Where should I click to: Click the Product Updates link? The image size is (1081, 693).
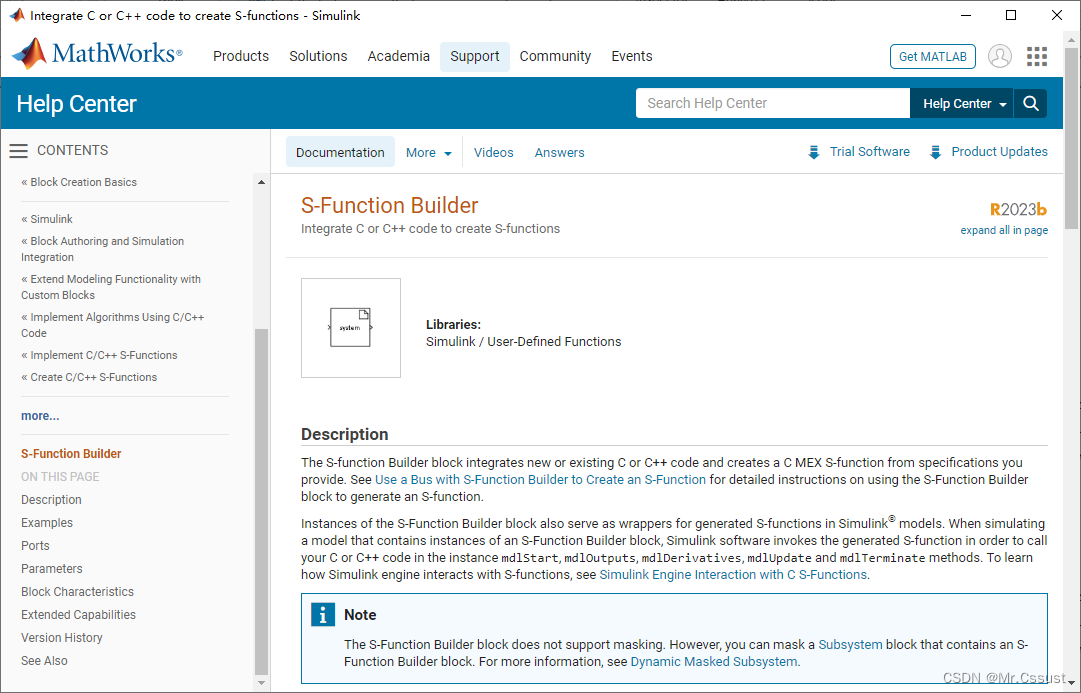[1000, 152]
